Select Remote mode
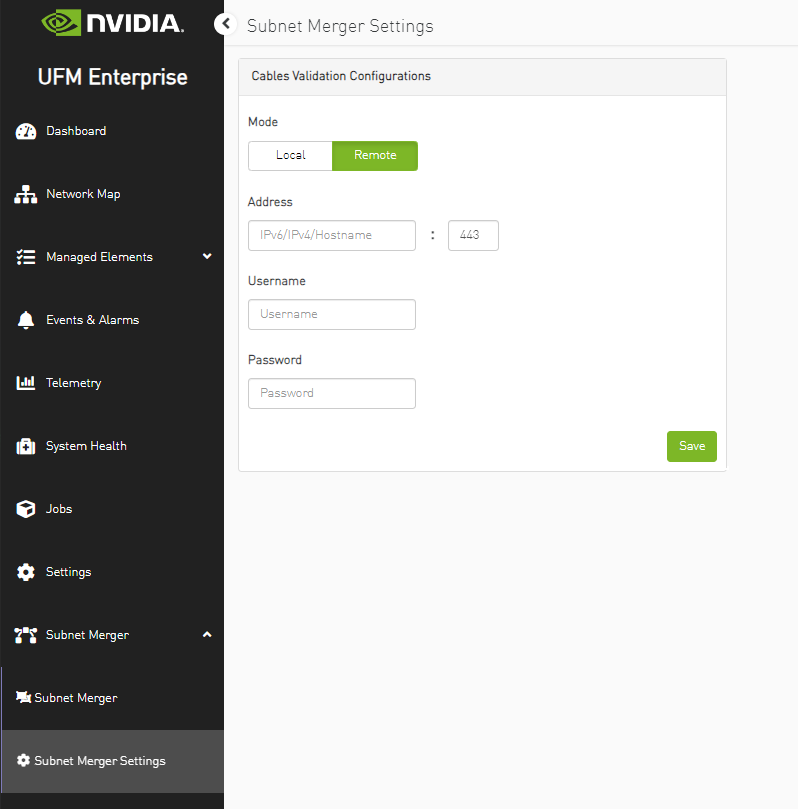 click(375, 156)
